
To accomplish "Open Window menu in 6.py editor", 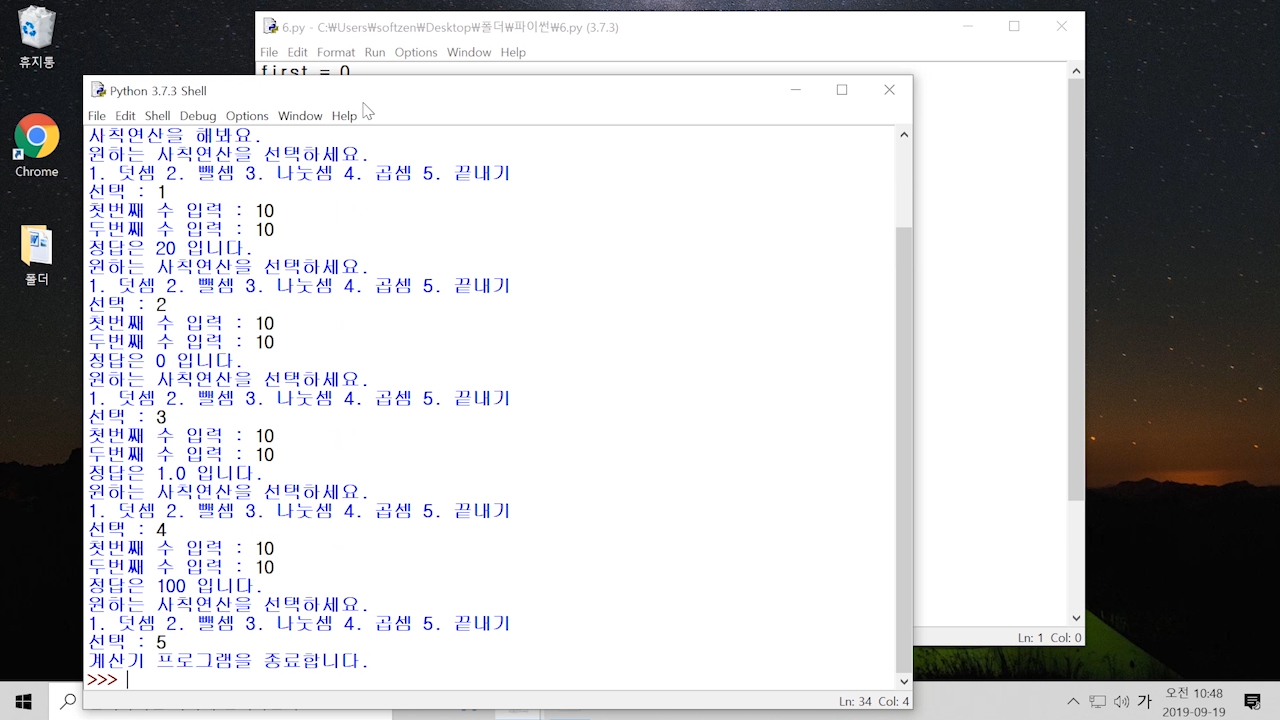I will pos(469,52).
